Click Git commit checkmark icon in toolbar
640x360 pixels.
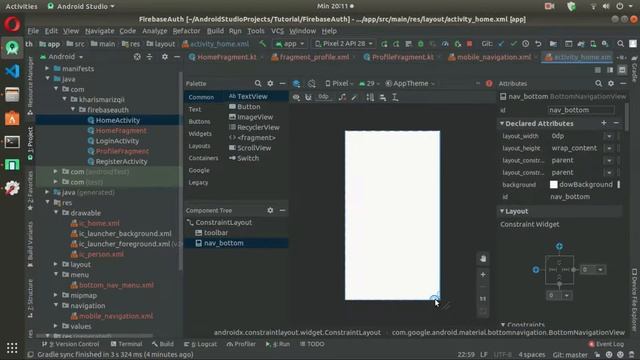(513, 44)
